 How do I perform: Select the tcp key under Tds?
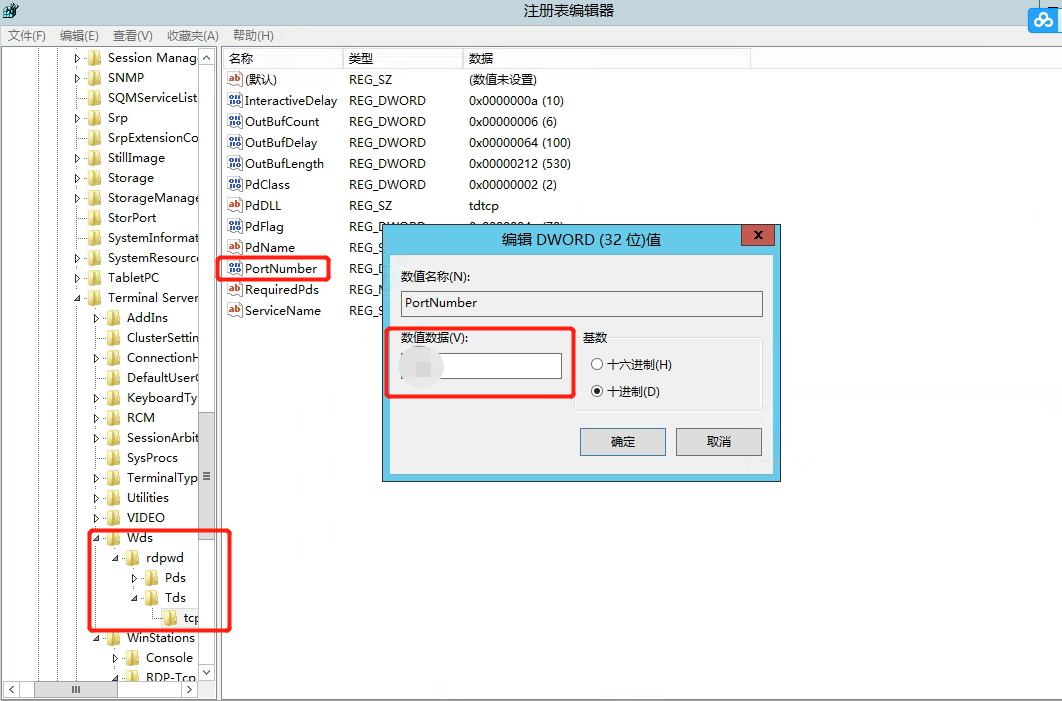pos(191,618)
